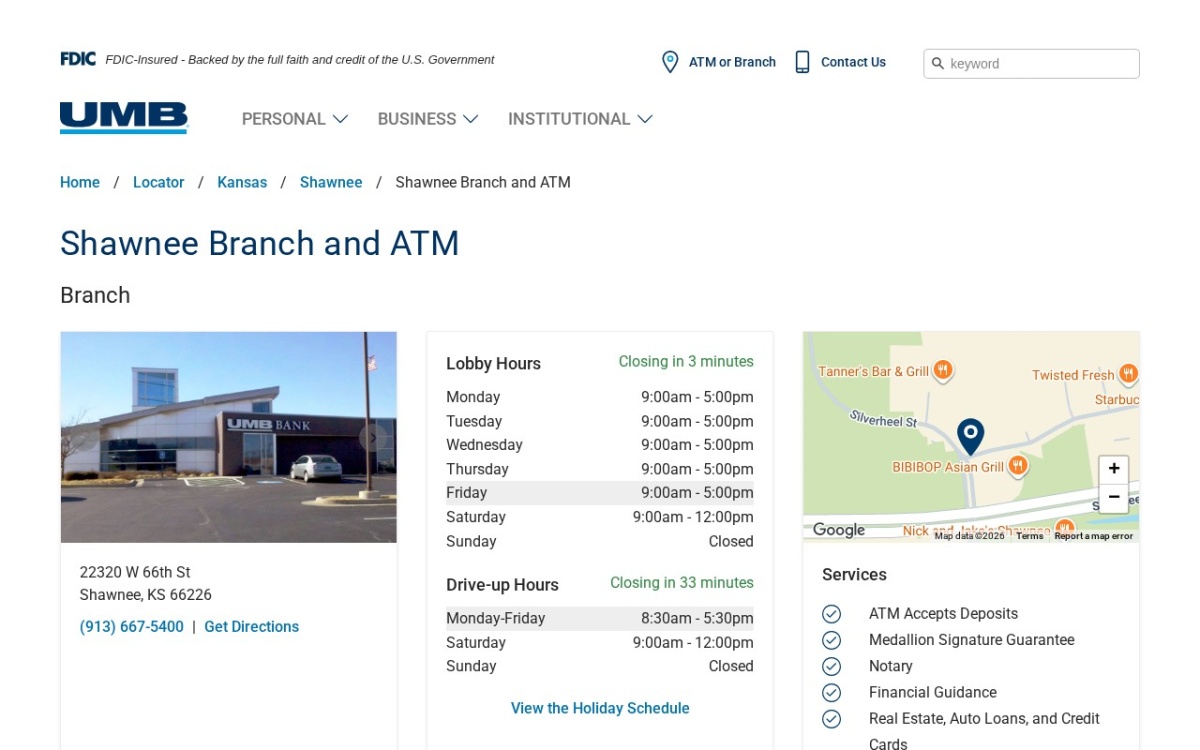
Task: Click the search magnifier icon
Action: 938,64
